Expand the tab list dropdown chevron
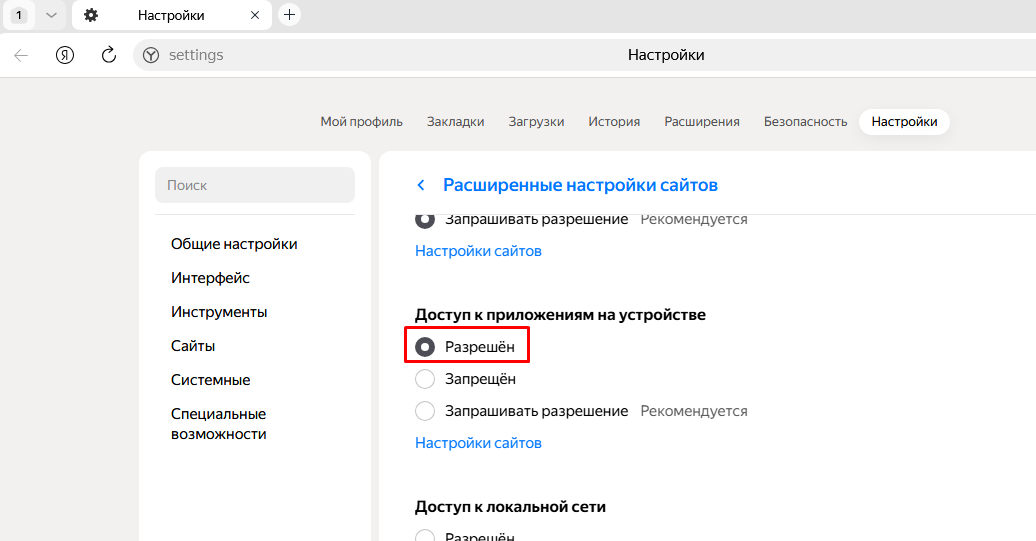This screenshot has width=1036, height=541. point(51,15)
